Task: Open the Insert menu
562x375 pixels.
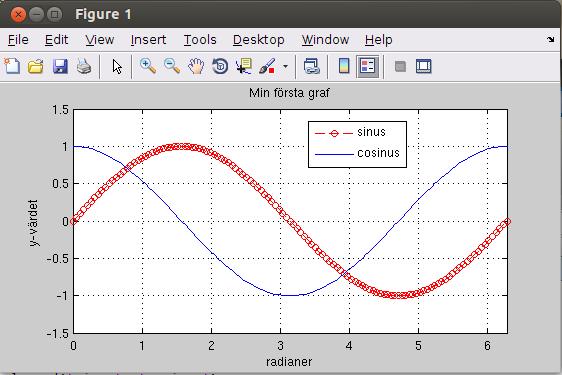Action: (x=148, y=40)
